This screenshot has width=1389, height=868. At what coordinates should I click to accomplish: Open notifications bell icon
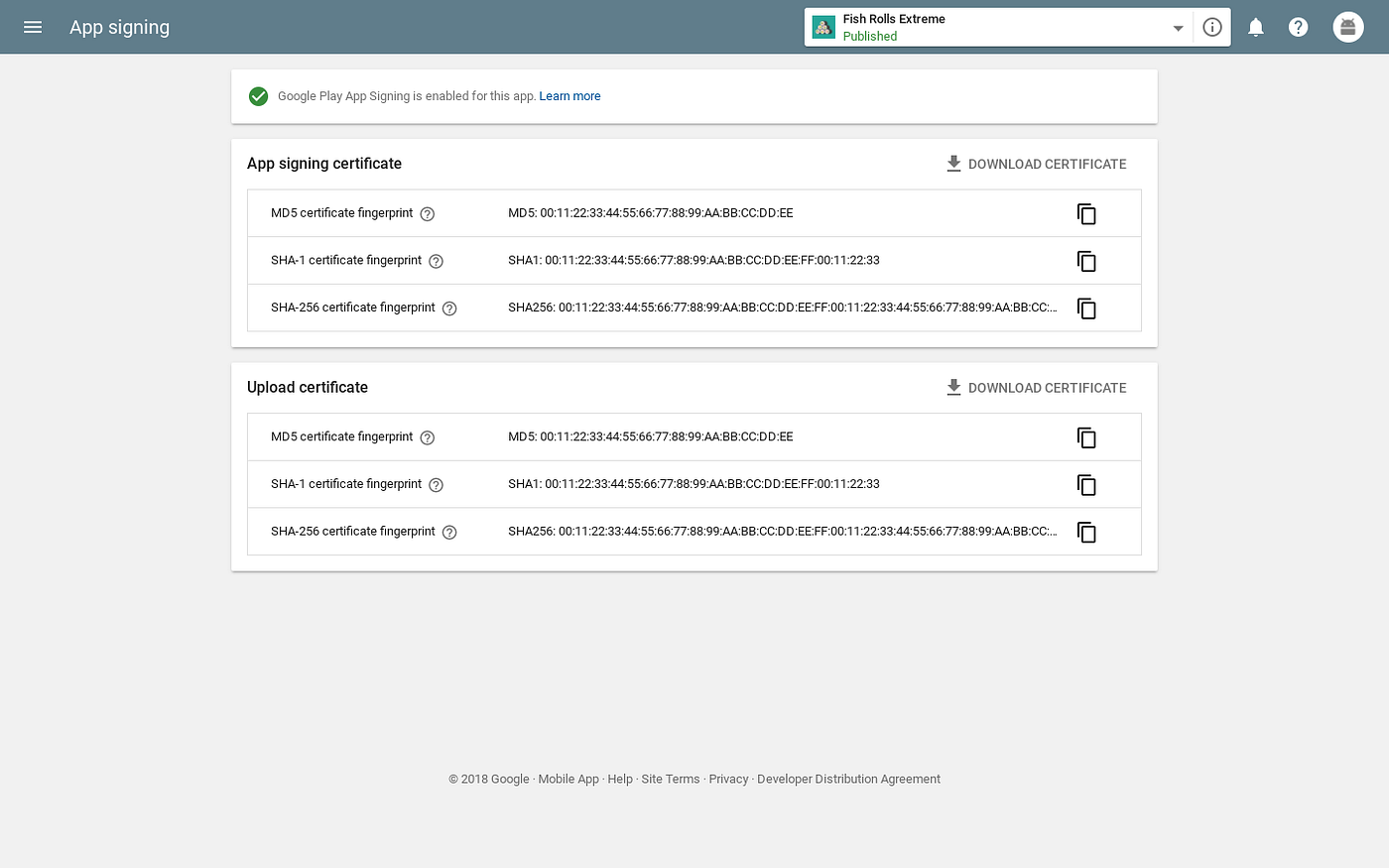click(x=1256, y=27)
